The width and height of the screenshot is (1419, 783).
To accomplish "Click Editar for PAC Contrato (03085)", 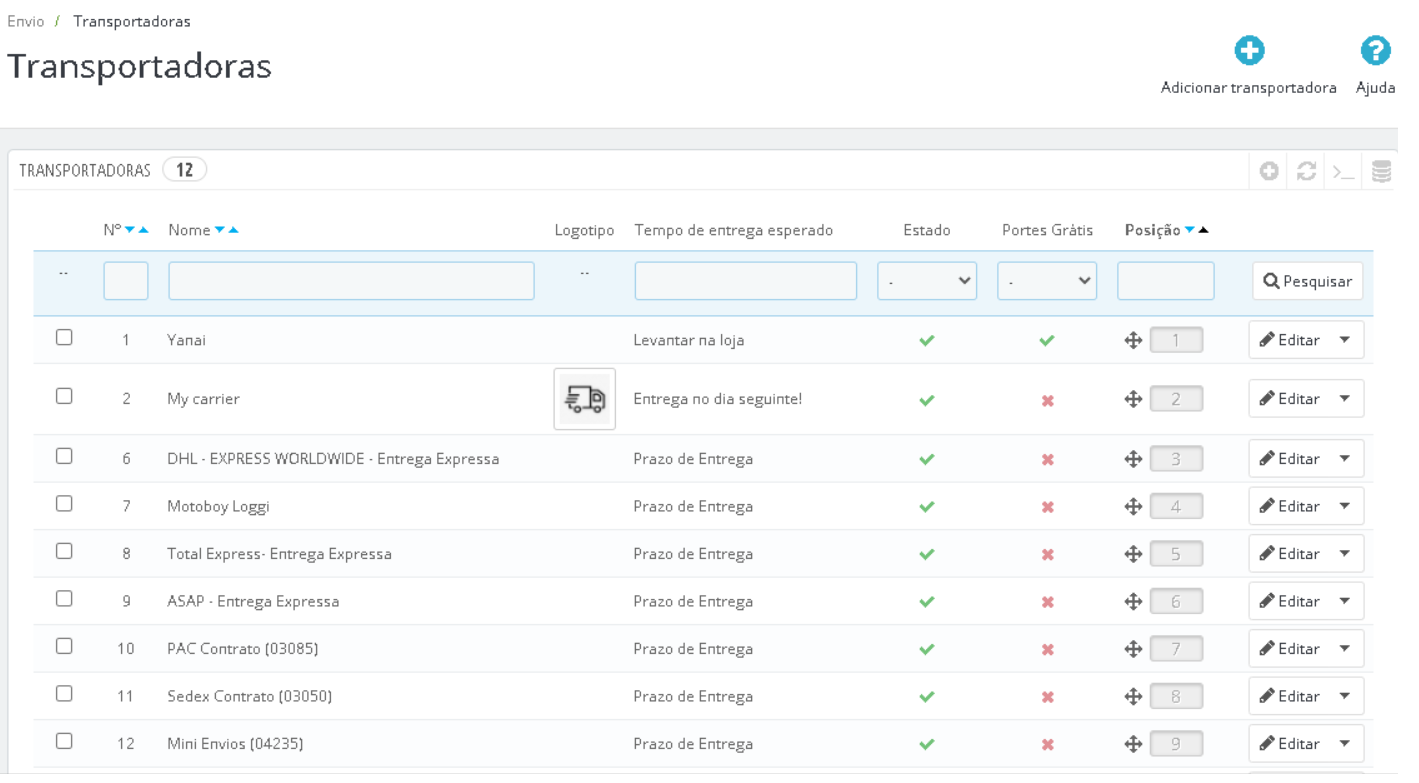I will [1290, 649].
